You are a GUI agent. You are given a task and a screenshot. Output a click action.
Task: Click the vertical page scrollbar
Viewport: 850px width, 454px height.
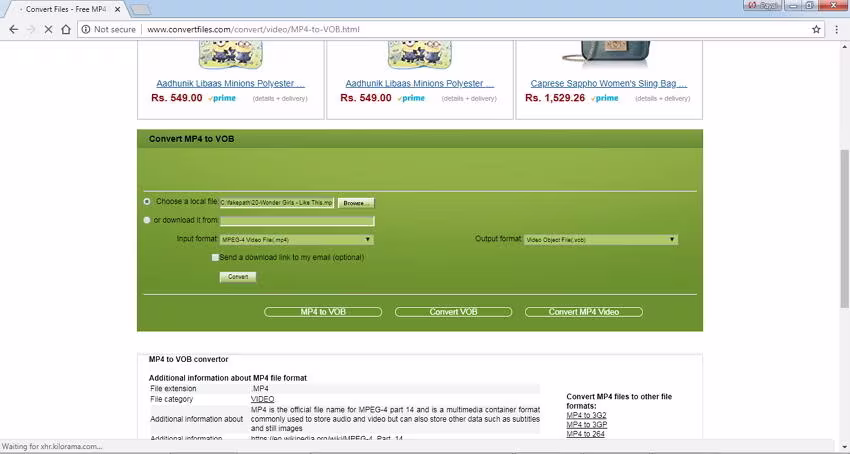click(845, 228)
